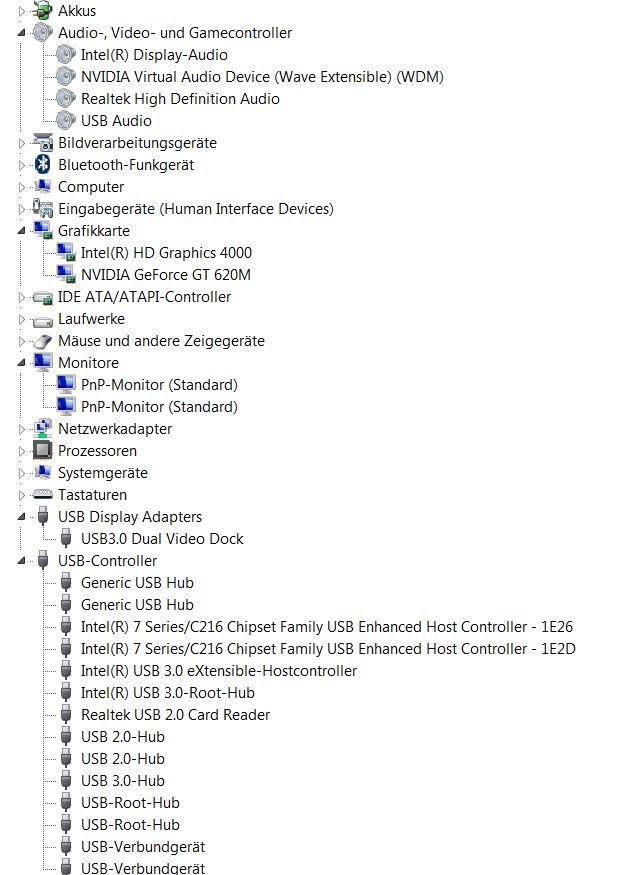Click Intel(R) USB 3.0 eXtensible-Hostcontroller
This screenshot has width=641, height=875.
click(x=219, y=671)
